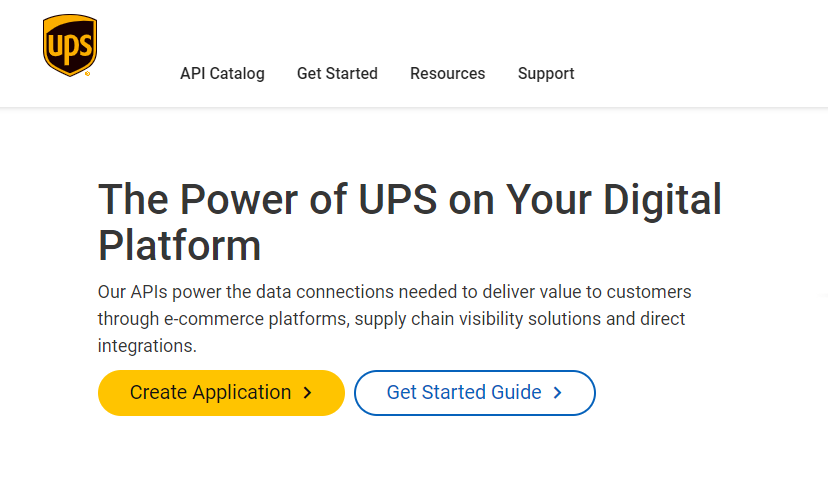
Task: Click the small registered mark beside UPS logo
Action: 88,74
